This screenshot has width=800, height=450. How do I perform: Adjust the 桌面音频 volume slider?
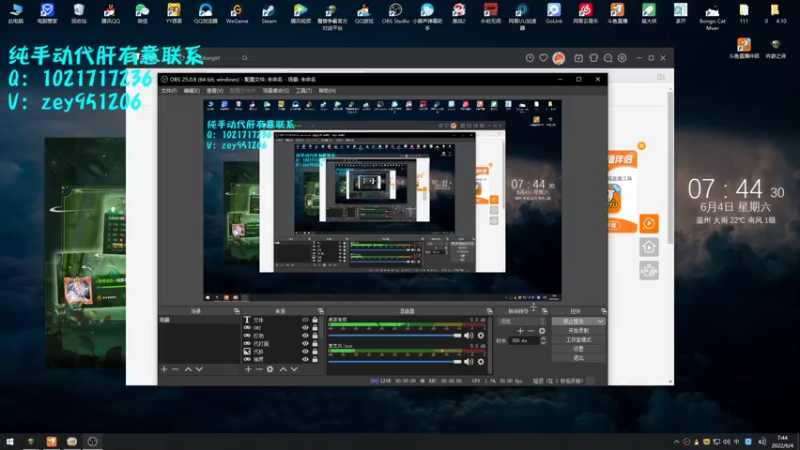pos(394,335)
